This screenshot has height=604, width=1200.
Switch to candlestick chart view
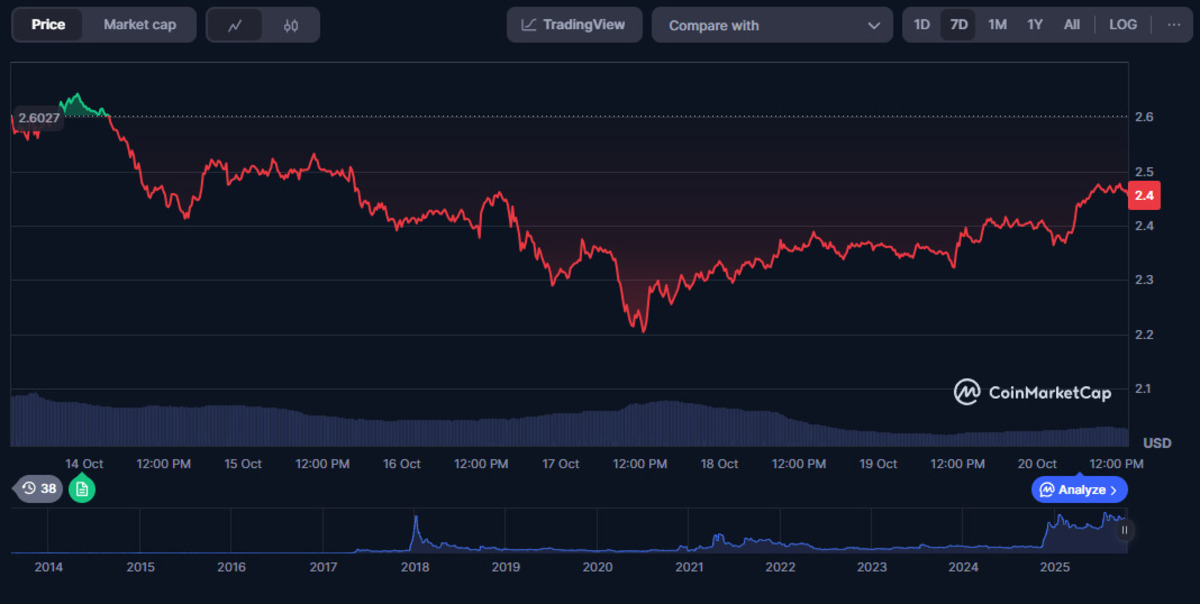coord(291,25)
